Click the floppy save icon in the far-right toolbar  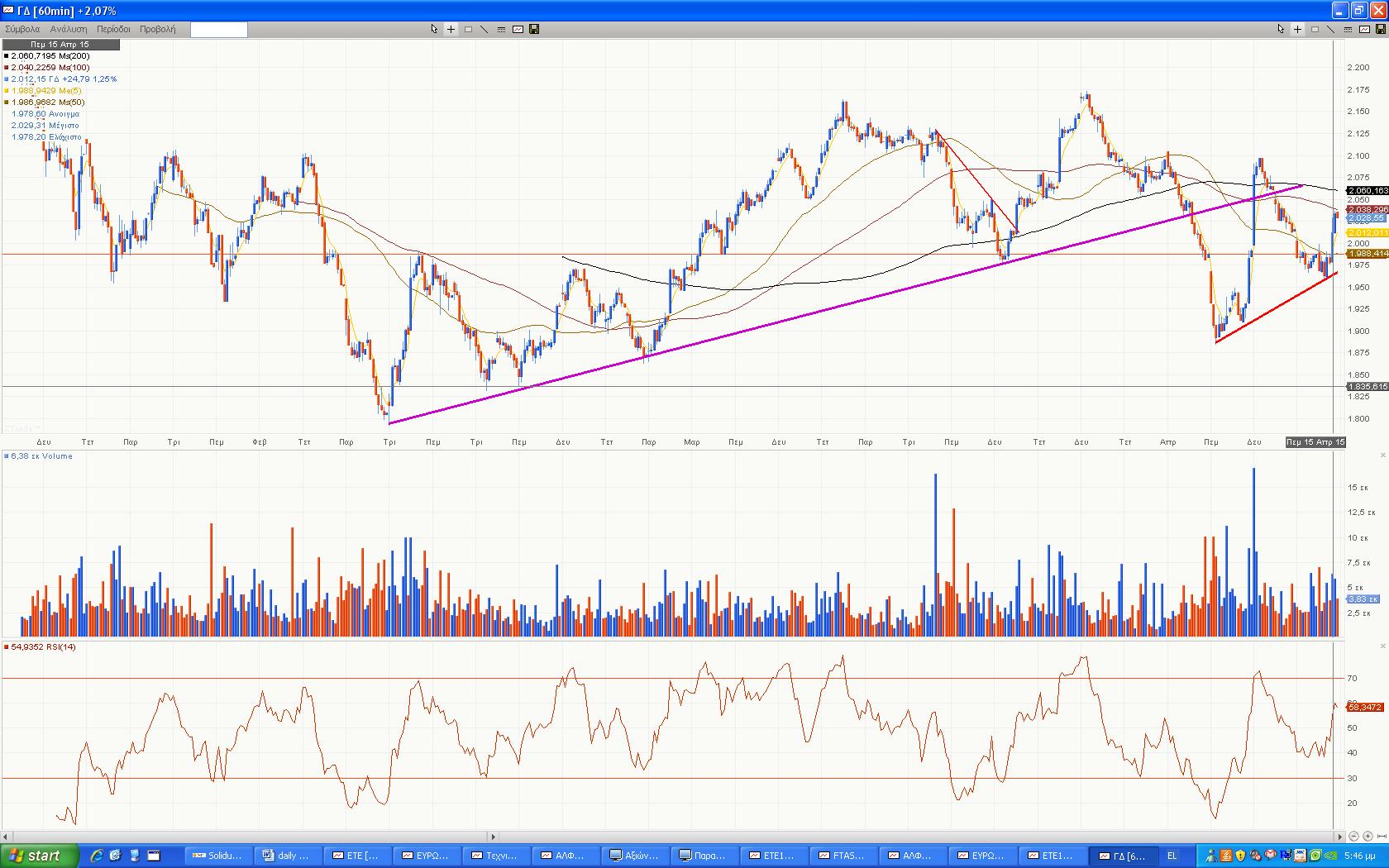(x=1381, y=29)
